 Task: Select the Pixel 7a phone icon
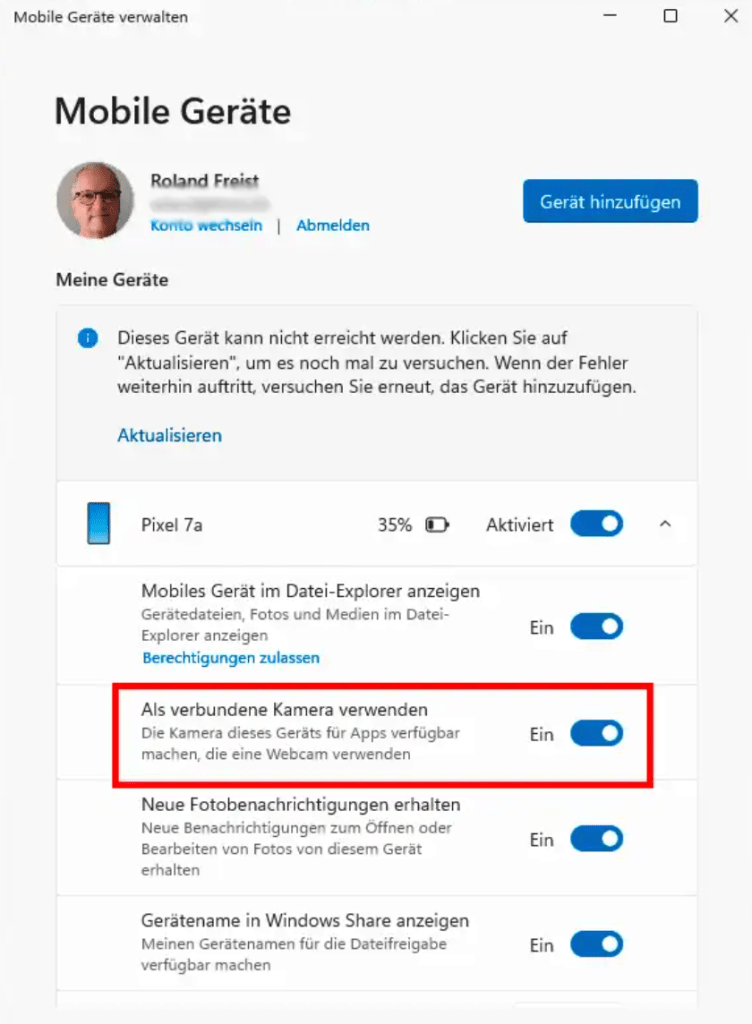pyautogui.click(x=99, y=523)
